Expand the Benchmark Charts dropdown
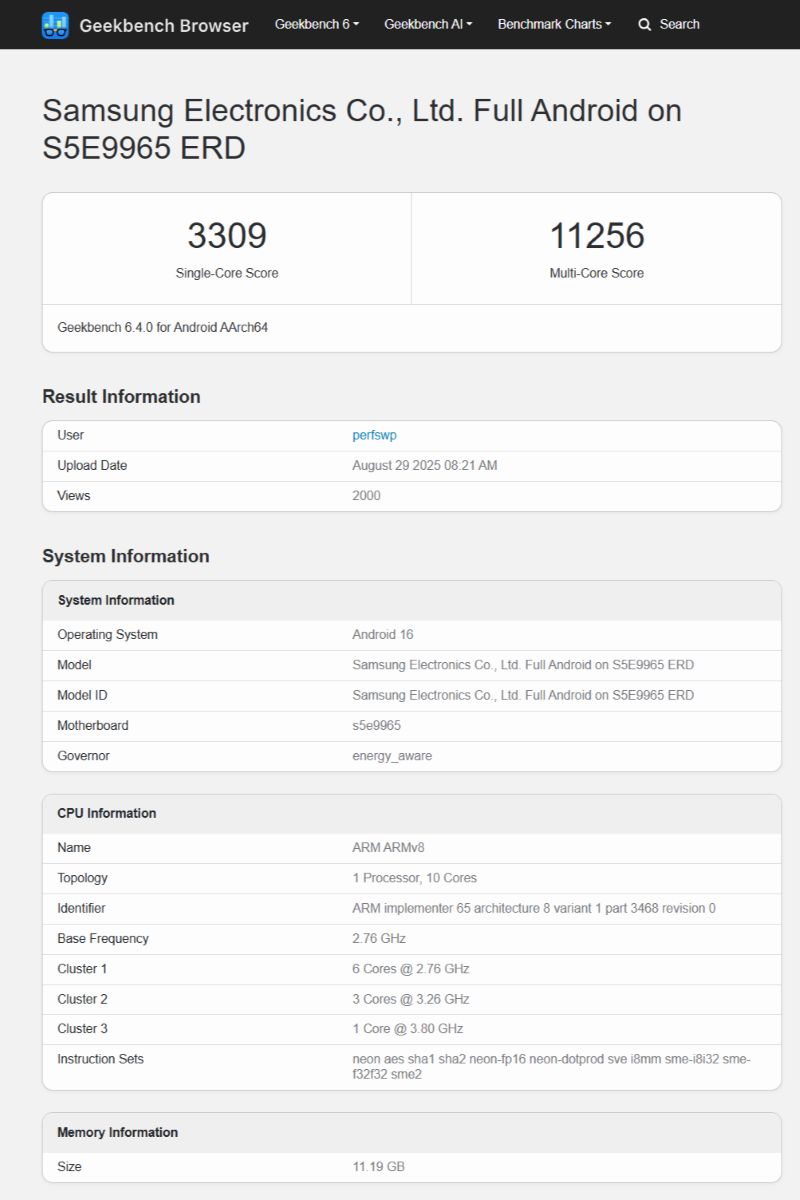The height and width of the screenshot is (1200, 800). coord(554,24)
